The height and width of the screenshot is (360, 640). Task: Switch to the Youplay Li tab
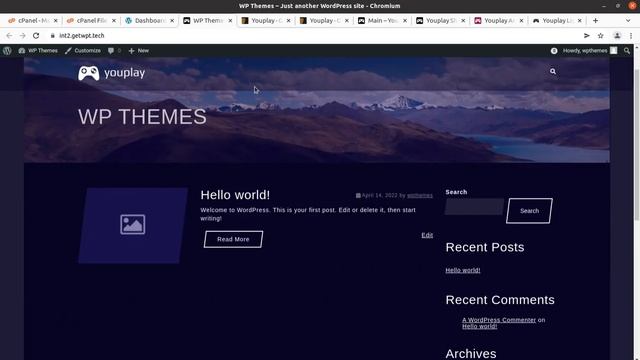pos(557,20)
